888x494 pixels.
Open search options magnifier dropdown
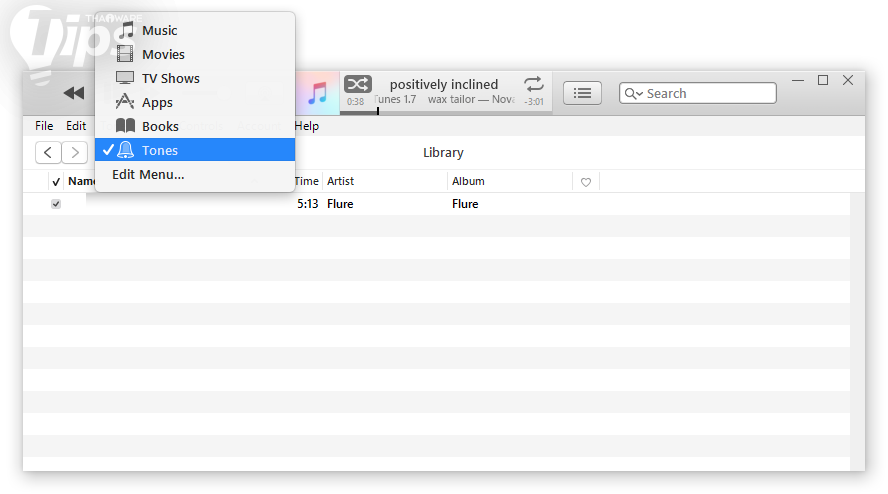[x=633, y=93]
